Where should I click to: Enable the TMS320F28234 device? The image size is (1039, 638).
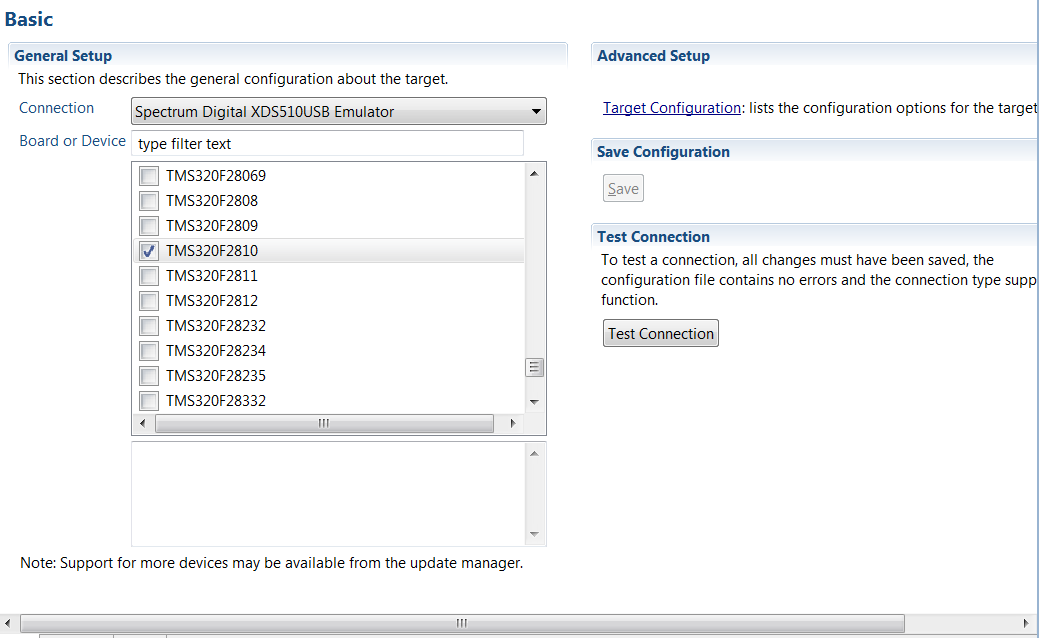(148, 350)
